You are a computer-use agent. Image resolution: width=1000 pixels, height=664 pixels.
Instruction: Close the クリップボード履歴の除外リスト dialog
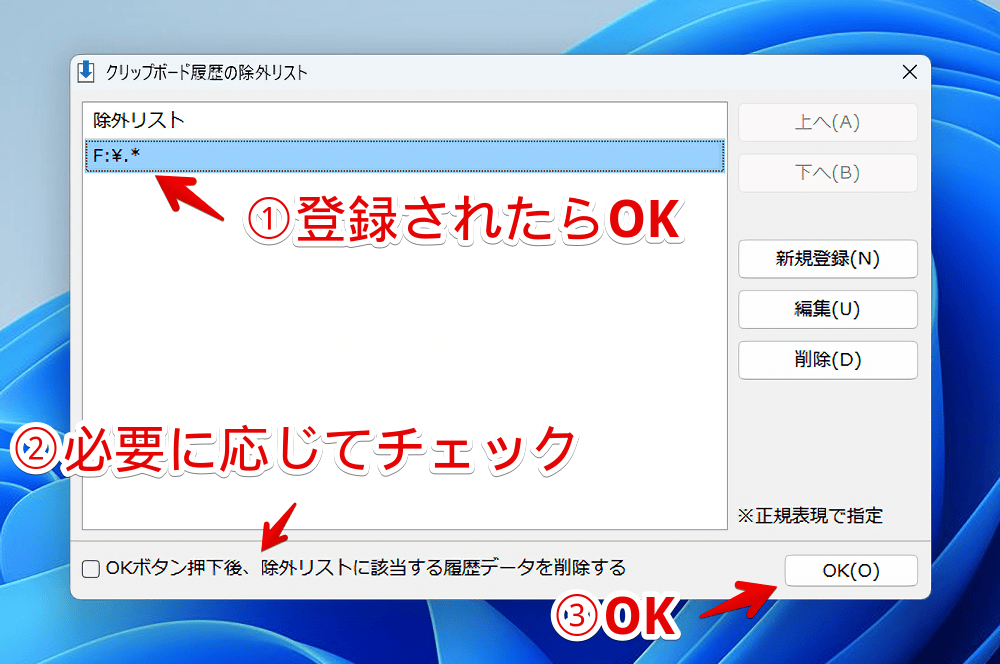pos(909,72)
